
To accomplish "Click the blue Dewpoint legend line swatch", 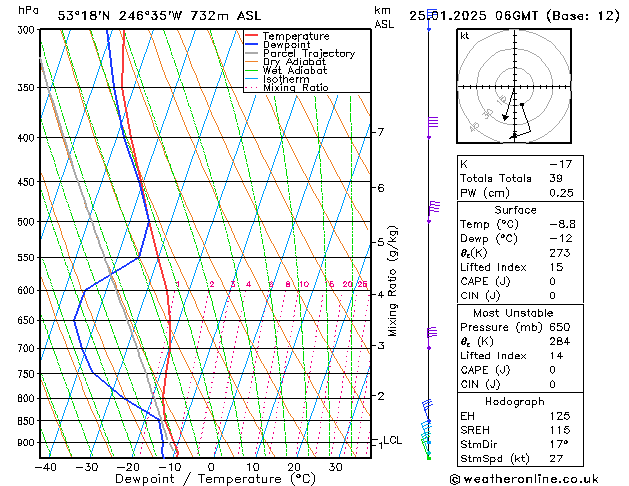I will tap(252, 44).
